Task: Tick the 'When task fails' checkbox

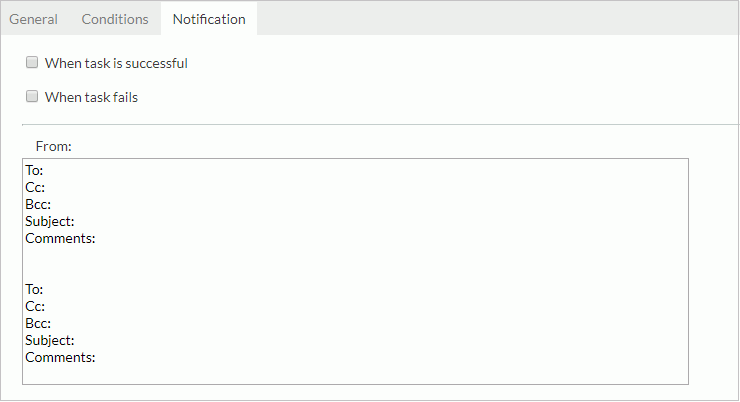Action: pyautogui.click(x=32, y=97)
